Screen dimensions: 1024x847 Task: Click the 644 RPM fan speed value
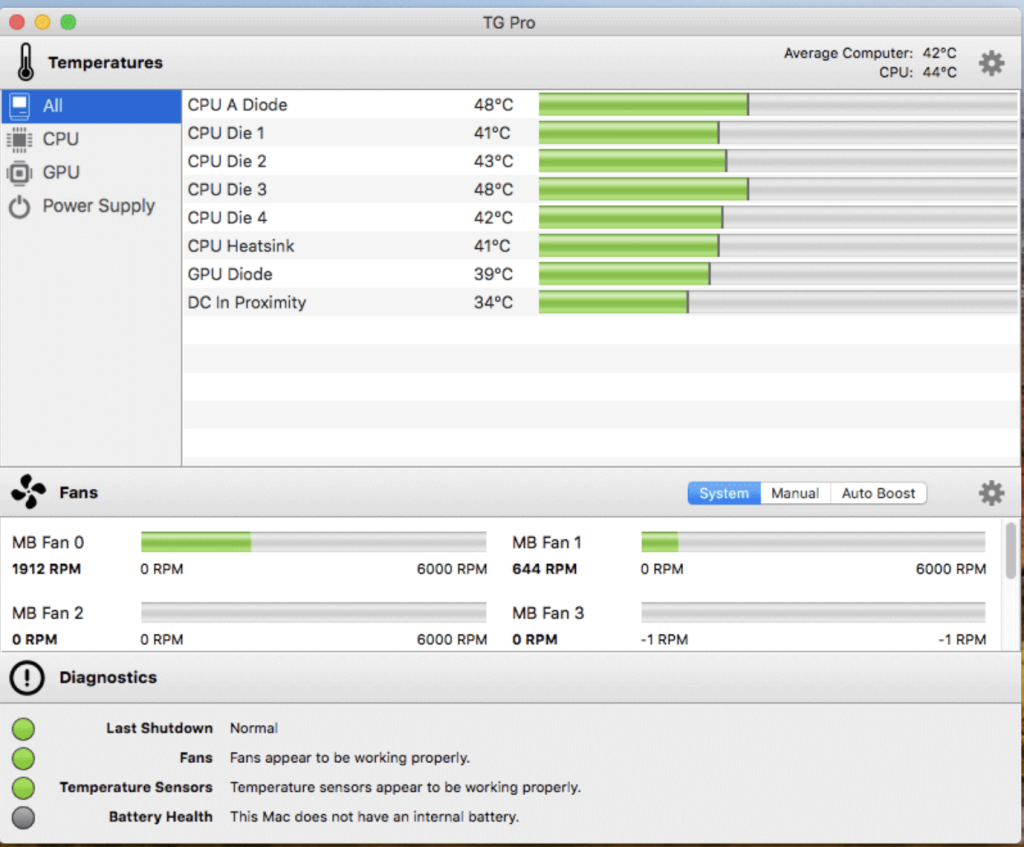(x=545, y=569)
